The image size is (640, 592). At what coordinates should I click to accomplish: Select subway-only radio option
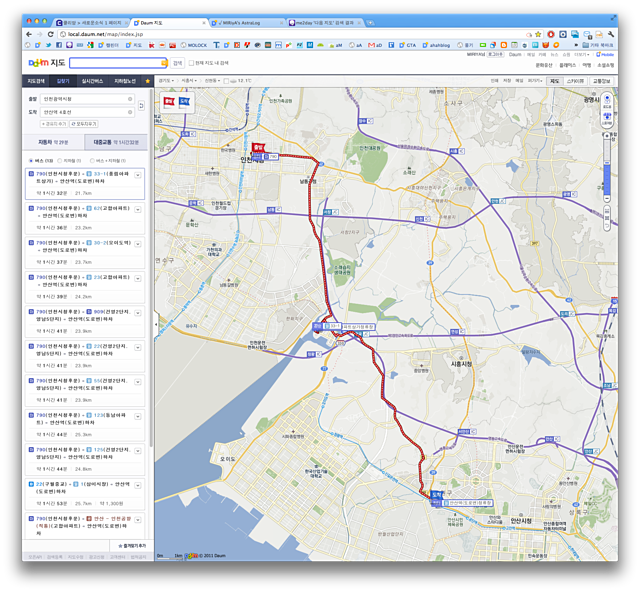[x=60, y=160]
